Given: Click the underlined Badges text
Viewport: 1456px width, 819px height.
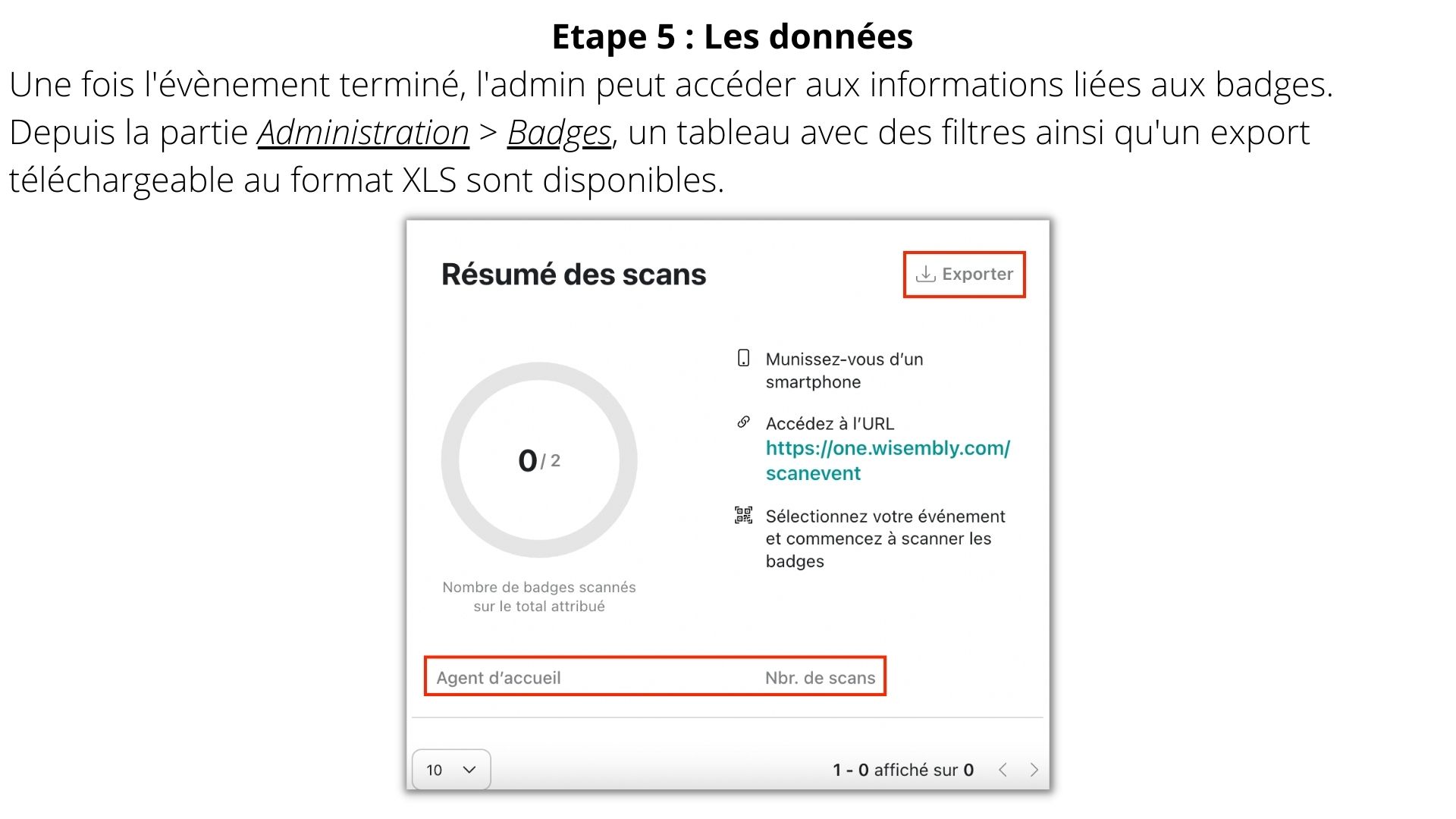Looking at the screenshot, I should [x=559, y=133].
